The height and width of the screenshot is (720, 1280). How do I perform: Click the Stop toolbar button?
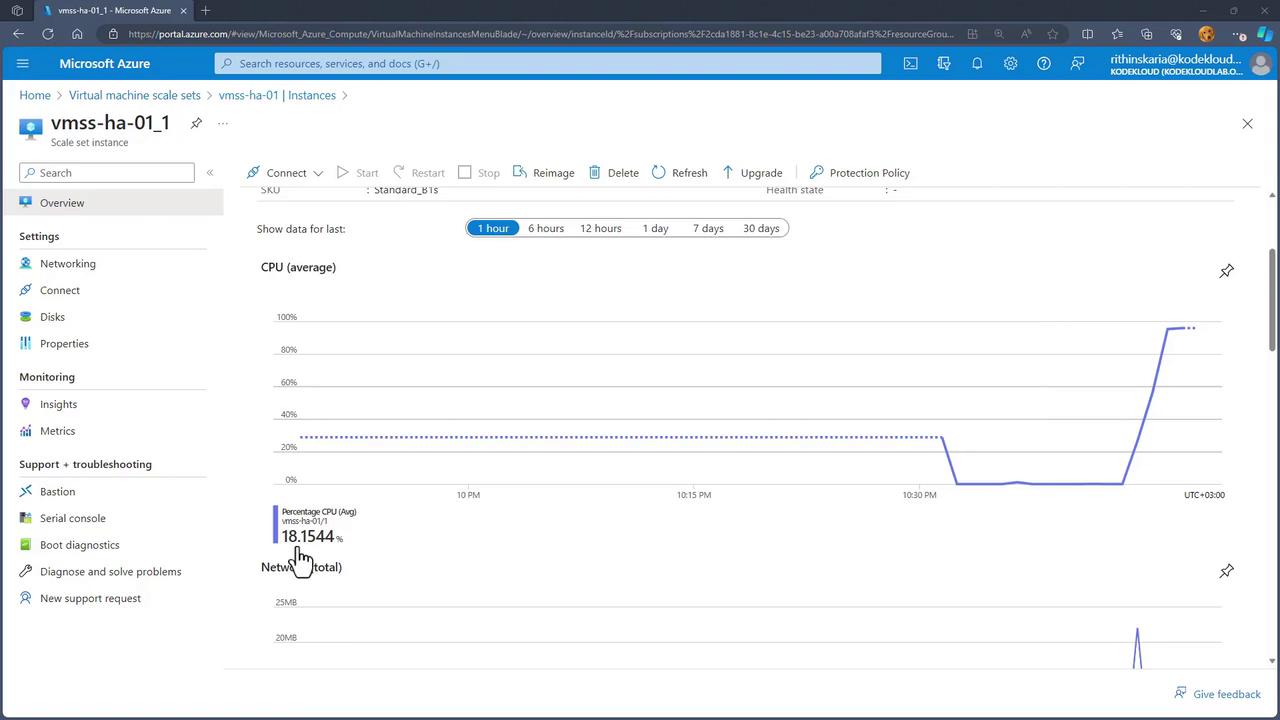[479, 172]
